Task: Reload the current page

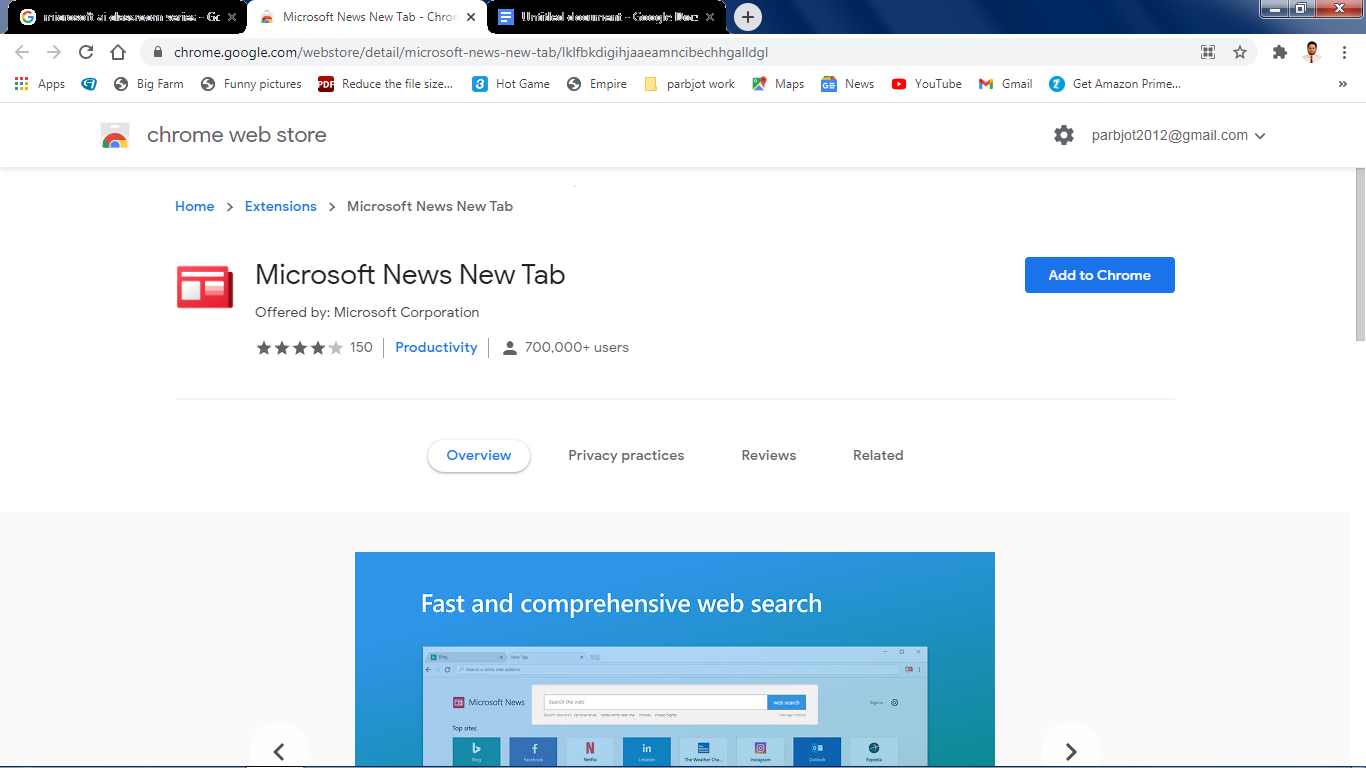Action: (x=86, y=52)
